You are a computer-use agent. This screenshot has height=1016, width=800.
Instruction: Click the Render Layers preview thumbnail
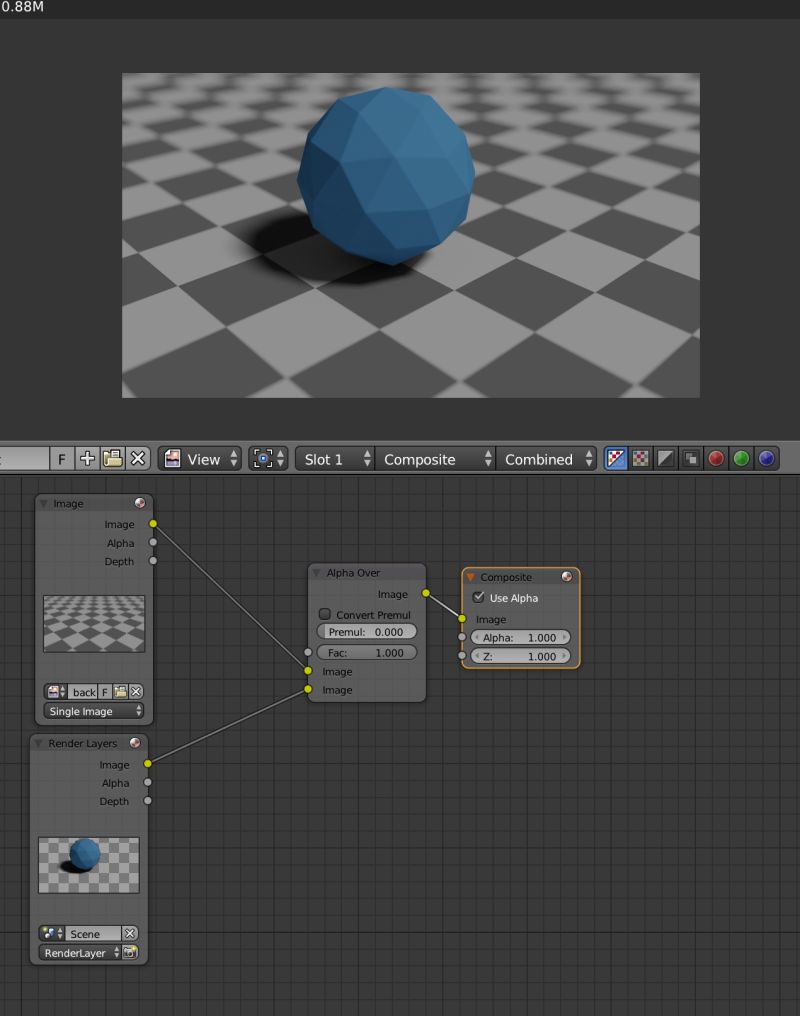88,863
